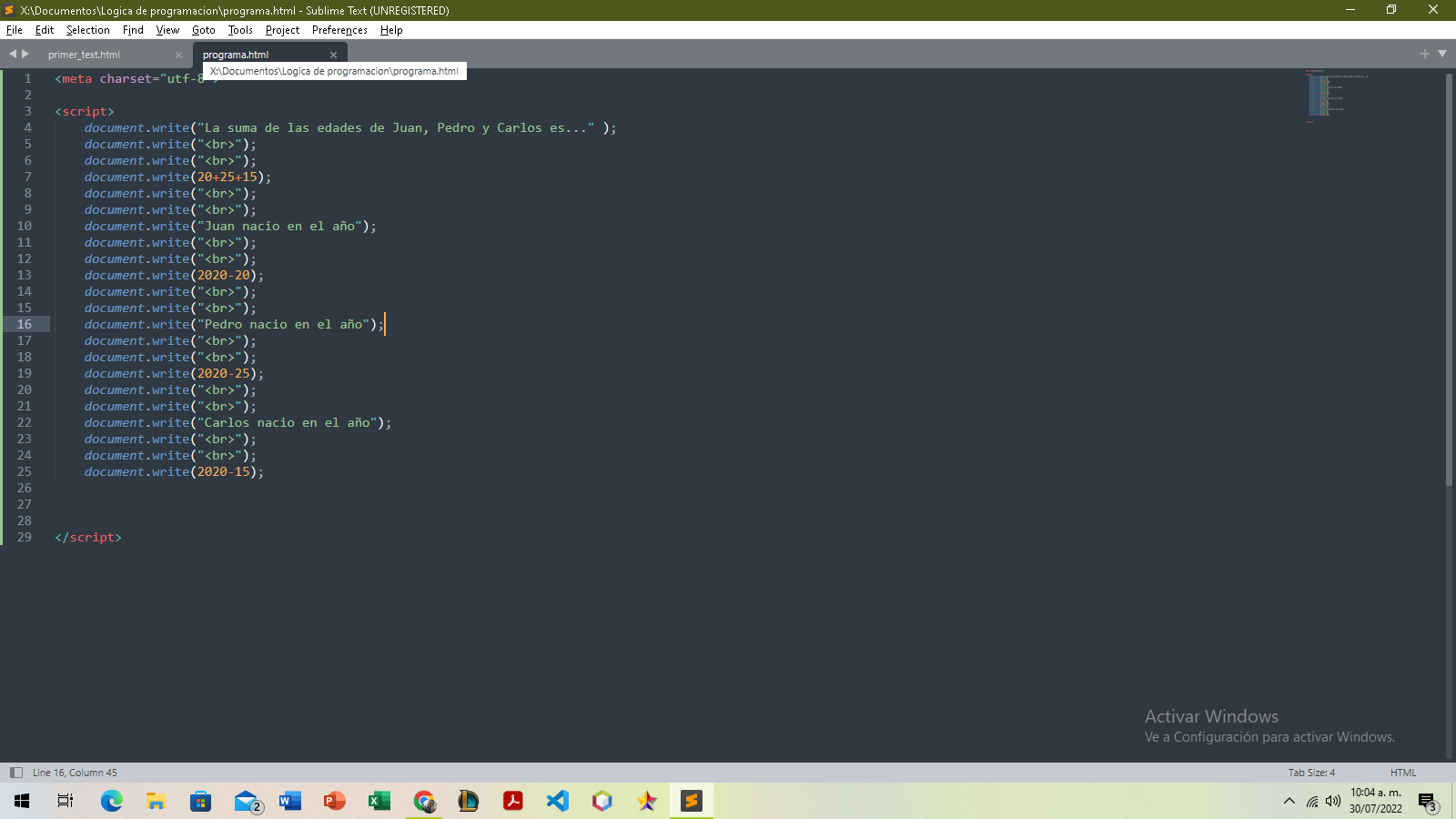Viewport: 1456px width, 819px height.
Task: Launch Microsoft Edge from taskbar
Action: coord(111,801)
